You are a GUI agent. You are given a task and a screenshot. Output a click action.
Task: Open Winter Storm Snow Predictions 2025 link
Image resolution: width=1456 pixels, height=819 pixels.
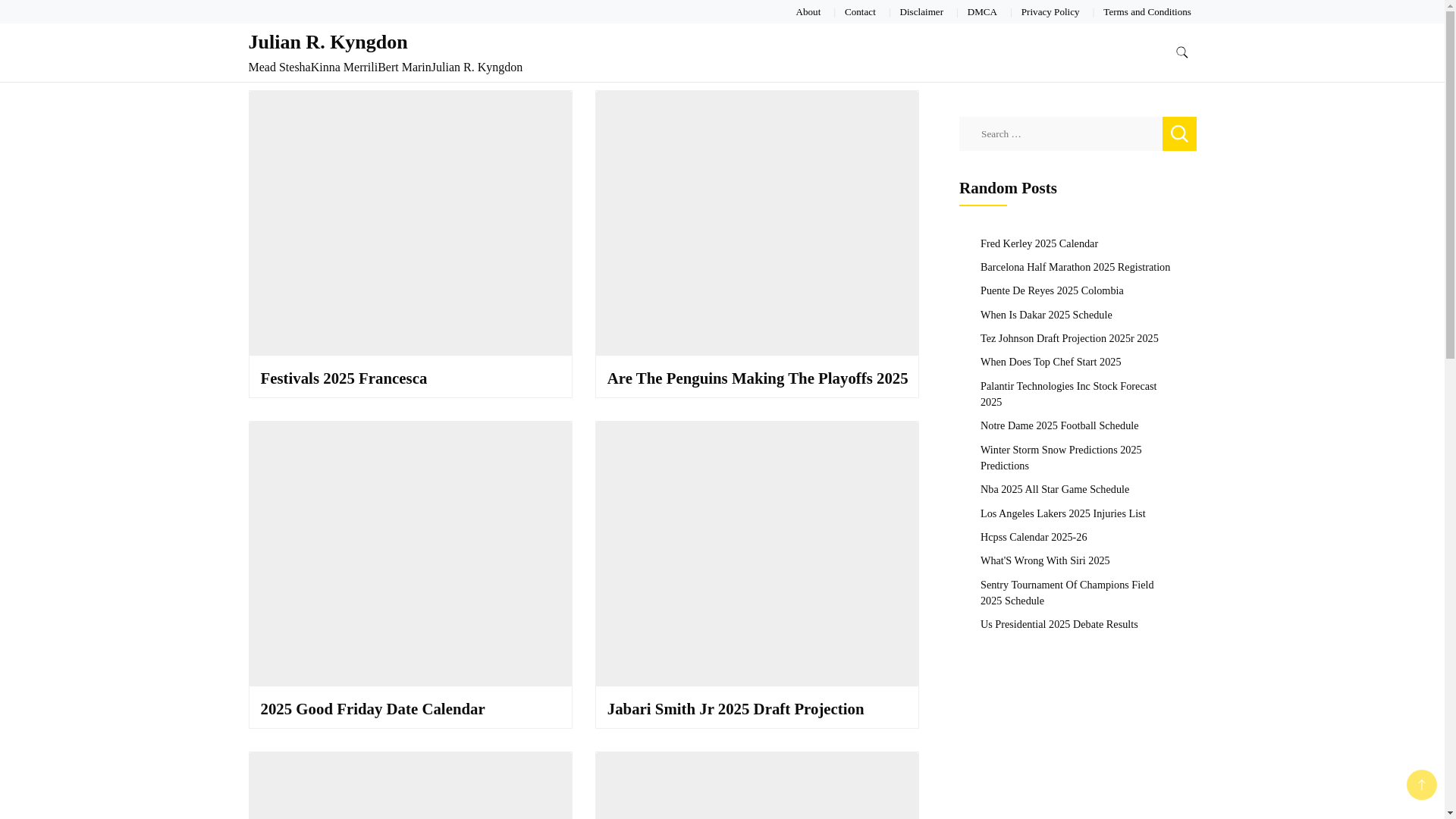[1060, 457]
